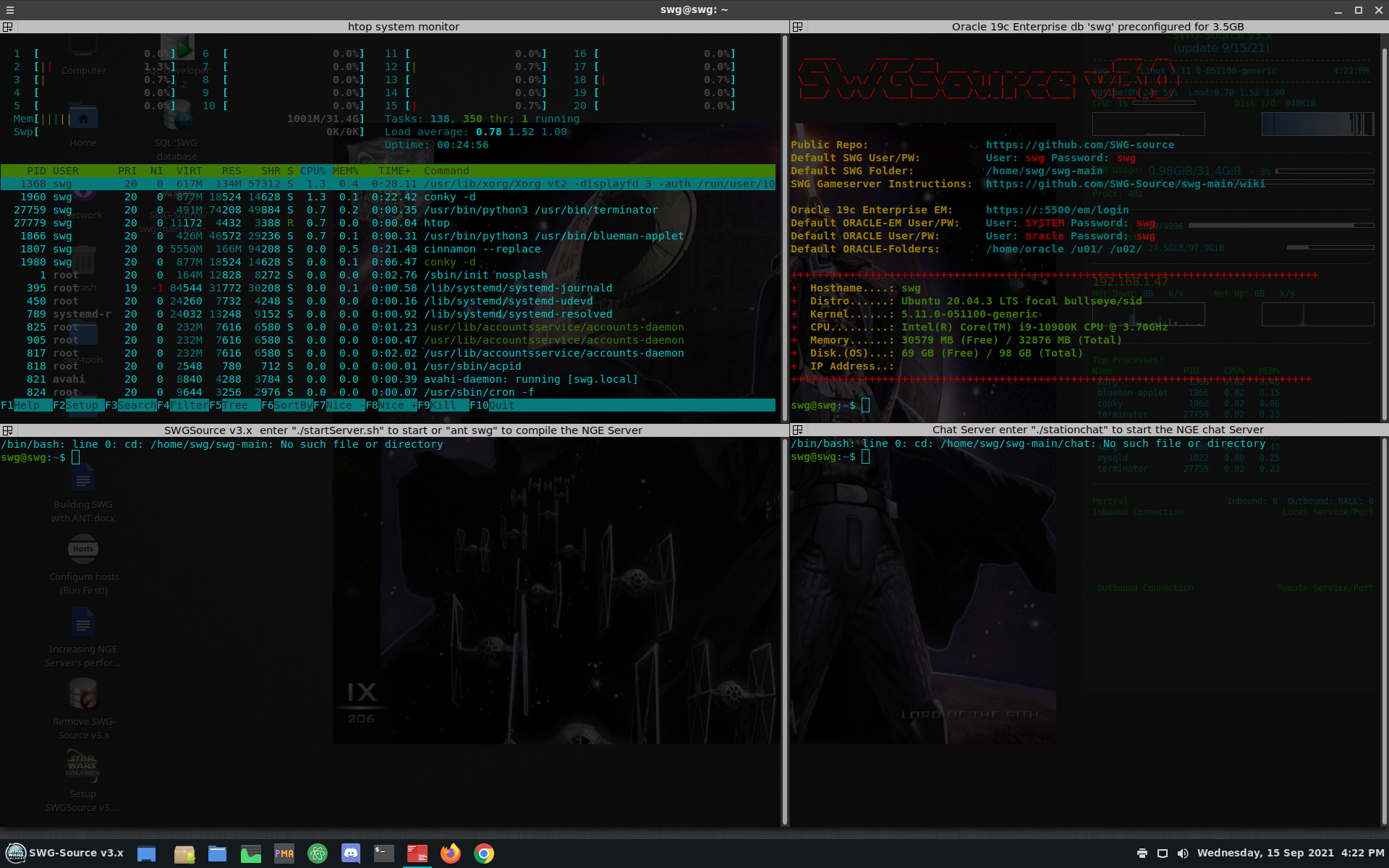Open Oracle pane's grouping icon menu
The image size is (1389, 868).
(798, 27)
